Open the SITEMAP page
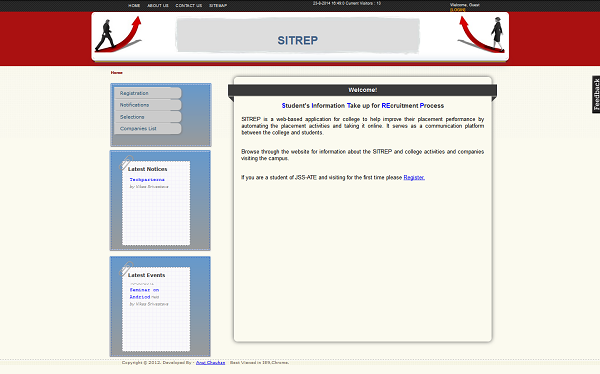 click(x=218, y=6)
